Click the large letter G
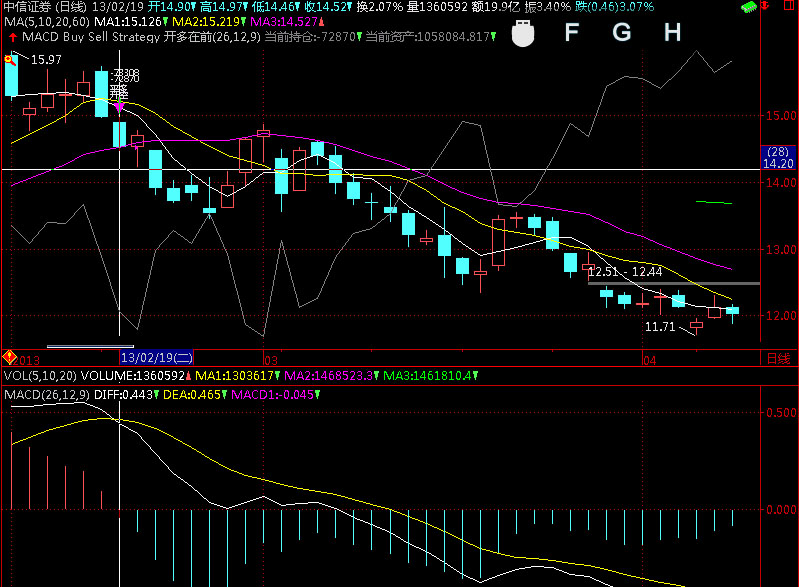The image size is (799, 587). point(622,33)
